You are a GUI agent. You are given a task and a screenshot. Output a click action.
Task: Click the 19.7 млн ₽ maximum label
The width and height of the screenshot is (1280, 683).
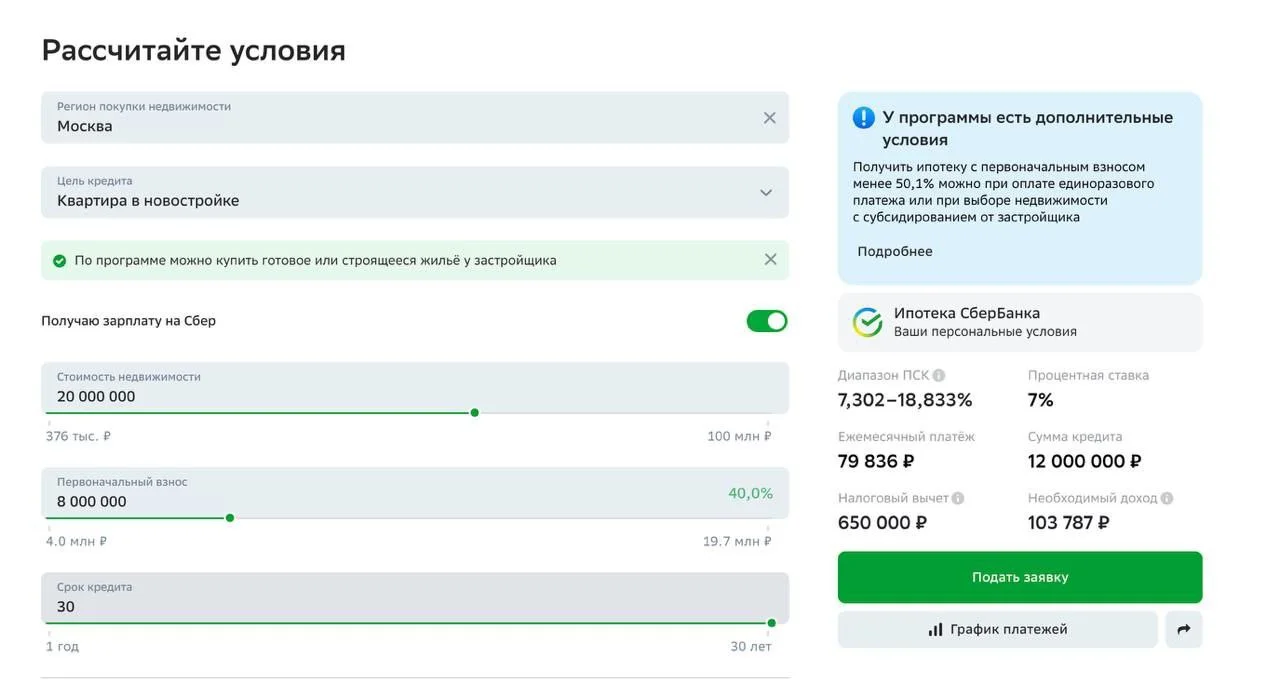[x=737, y=541]
